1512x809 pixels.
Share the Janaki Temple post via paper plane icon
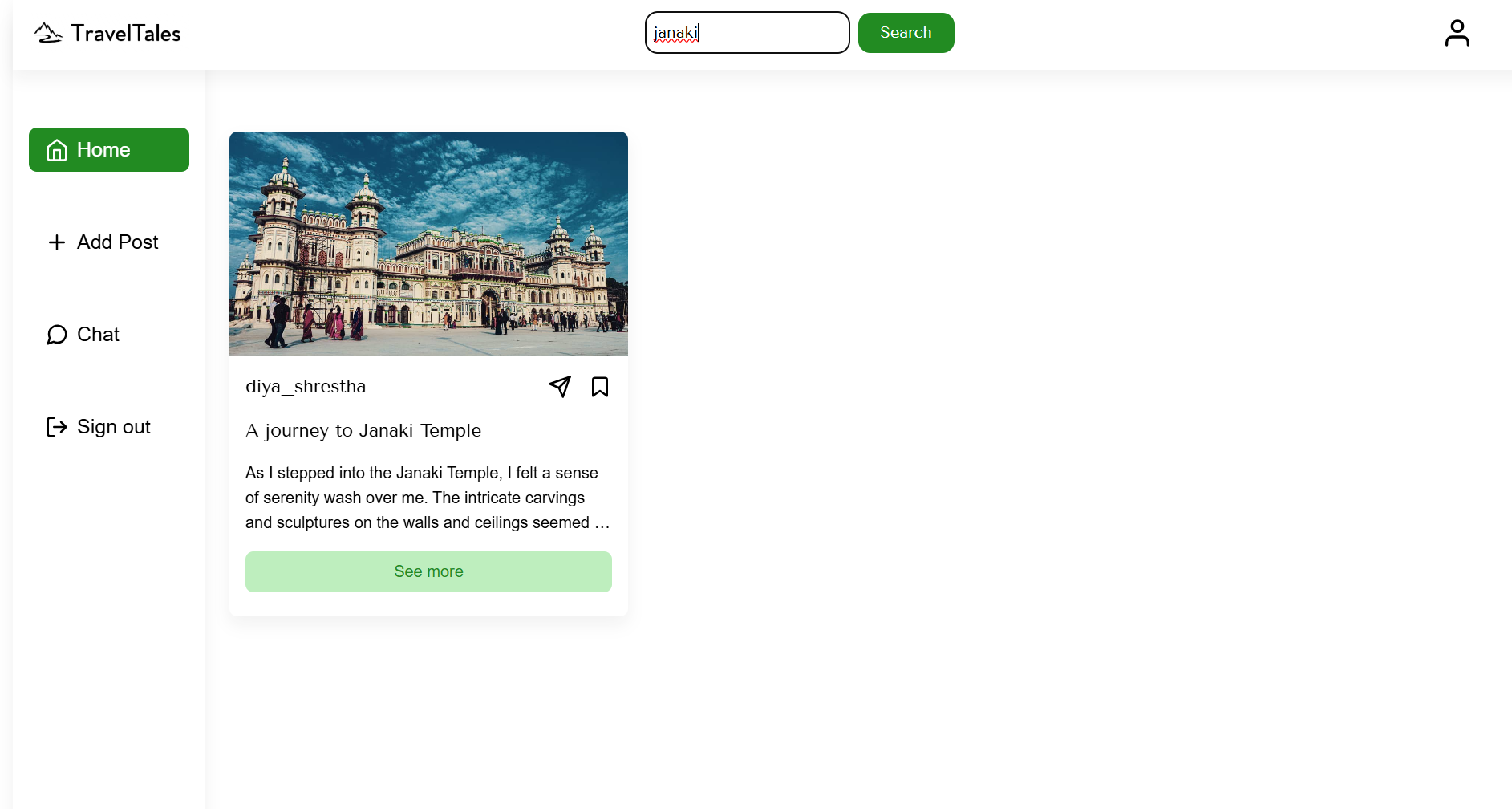coord(560,387)
